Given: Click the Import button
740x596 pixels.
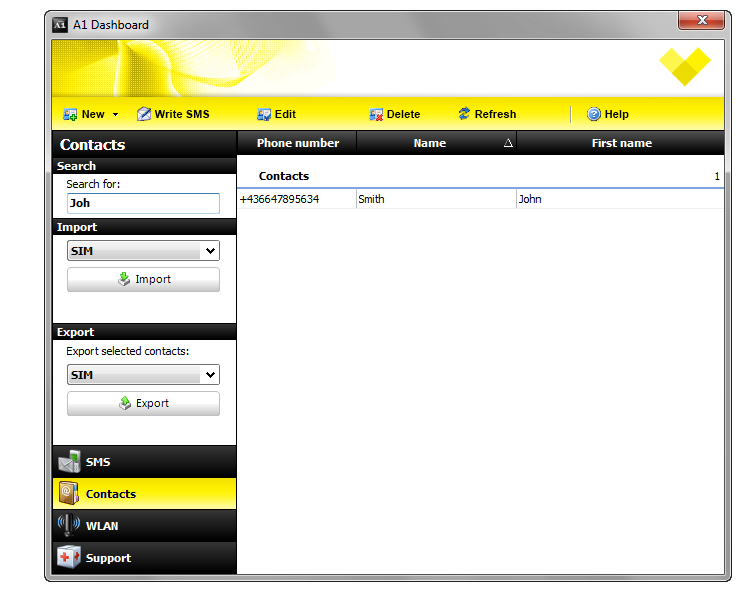Looking at the screenshot, I should tap(143, 279).
